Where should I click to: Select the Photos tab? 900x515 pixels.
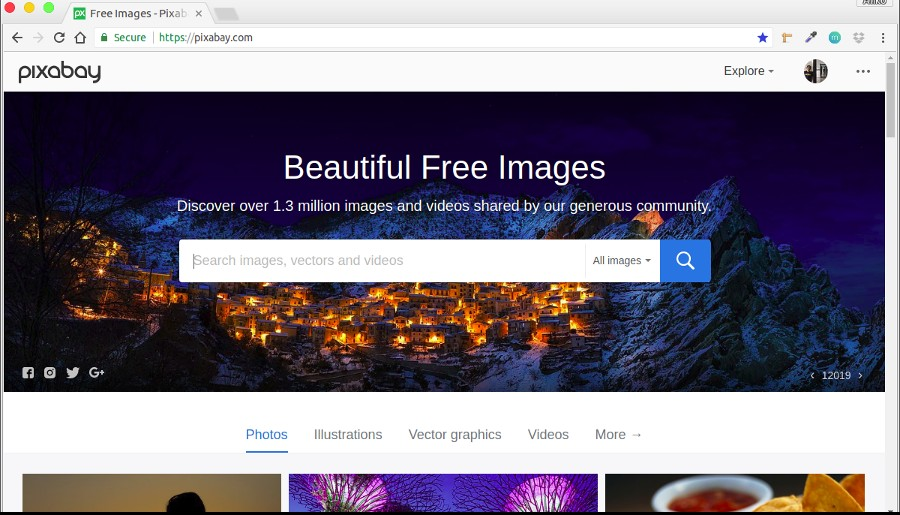[266, 435]
